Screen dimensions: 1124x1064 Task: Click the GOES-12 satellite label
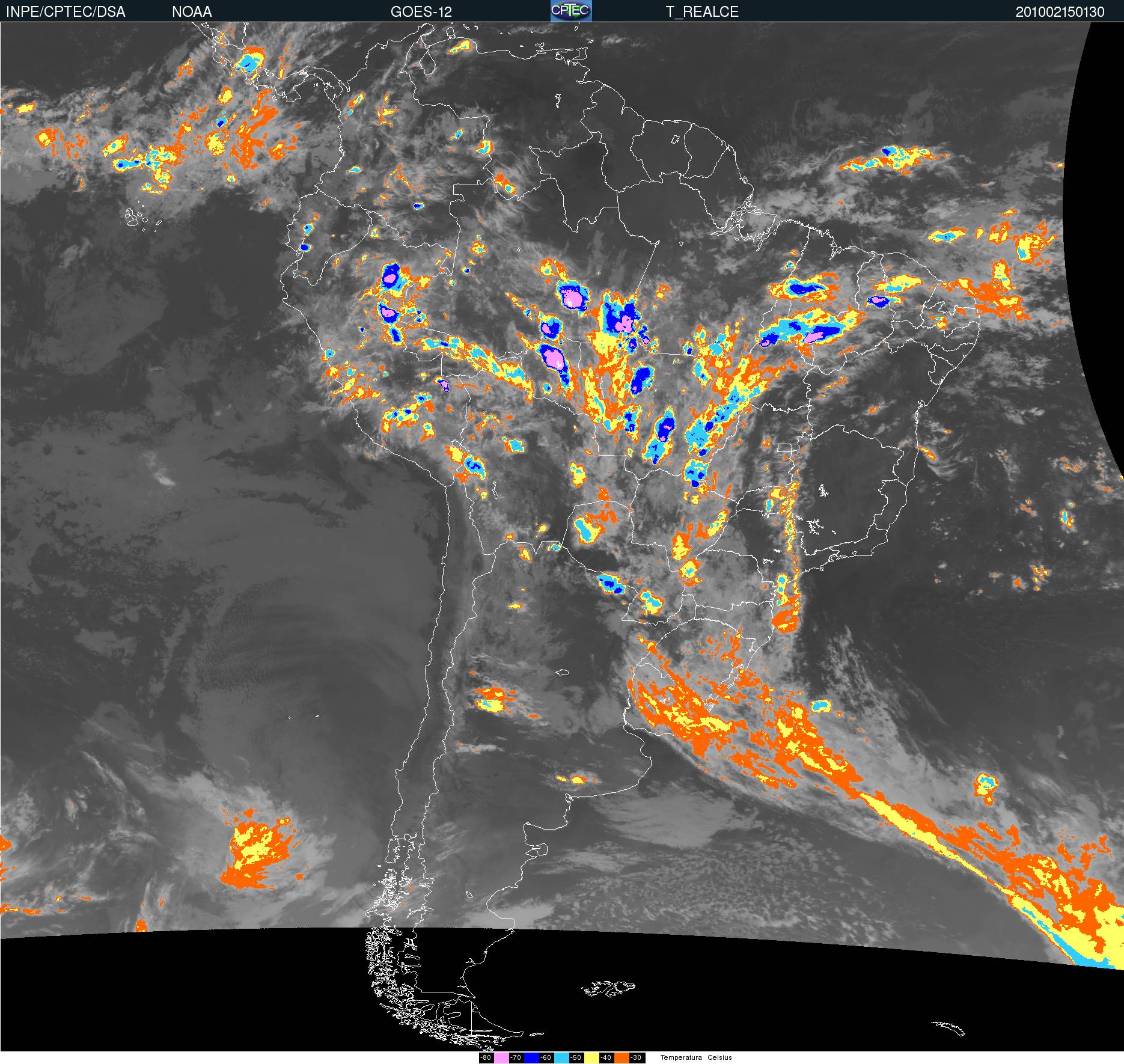421,11
